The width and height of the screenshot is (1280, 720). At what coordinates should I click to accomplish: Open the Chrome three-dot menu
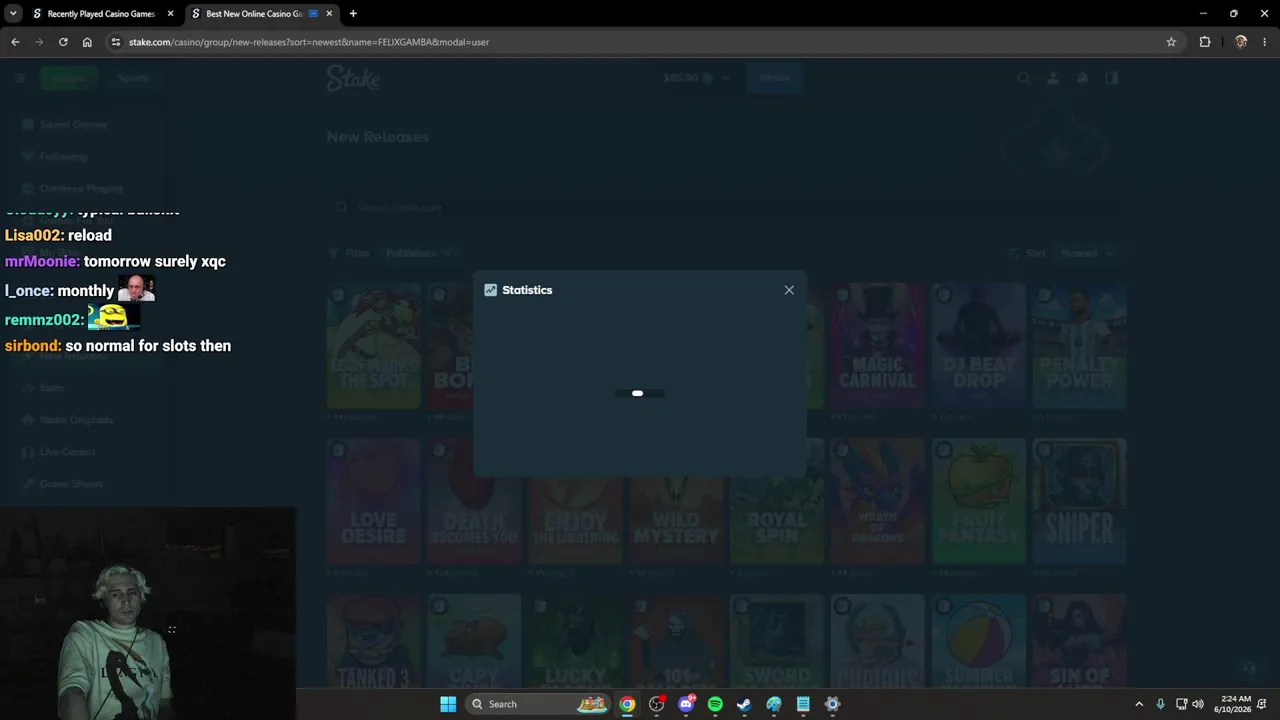[1265, 42]
